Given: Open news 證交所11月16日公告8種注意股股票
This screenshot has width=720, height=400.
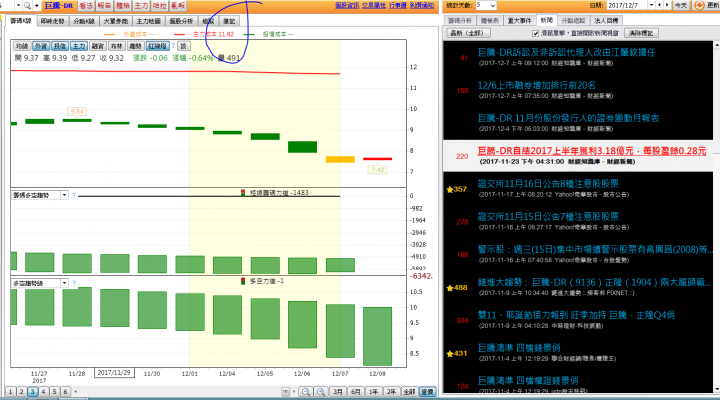Looking at the screenshot, I should click(x=548, y=184).
